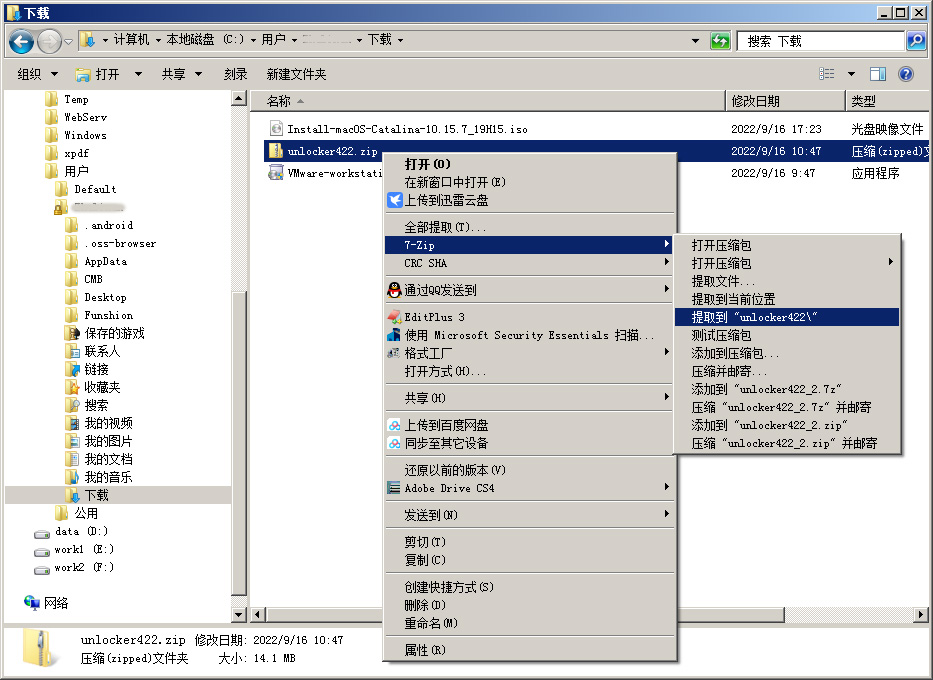Click the 保存的游戏 folder icon

(x=72, y=333)
